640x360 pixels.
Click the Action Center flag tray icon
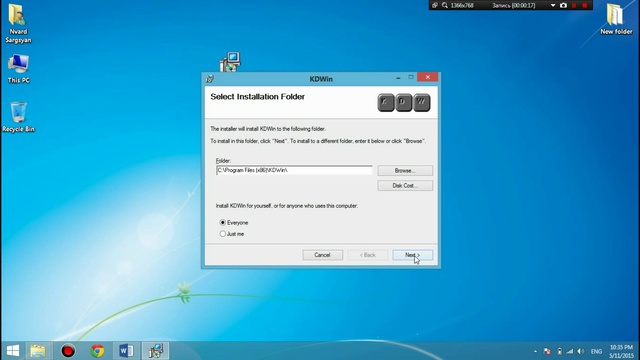pyautogui.click(x=547, y=351)
